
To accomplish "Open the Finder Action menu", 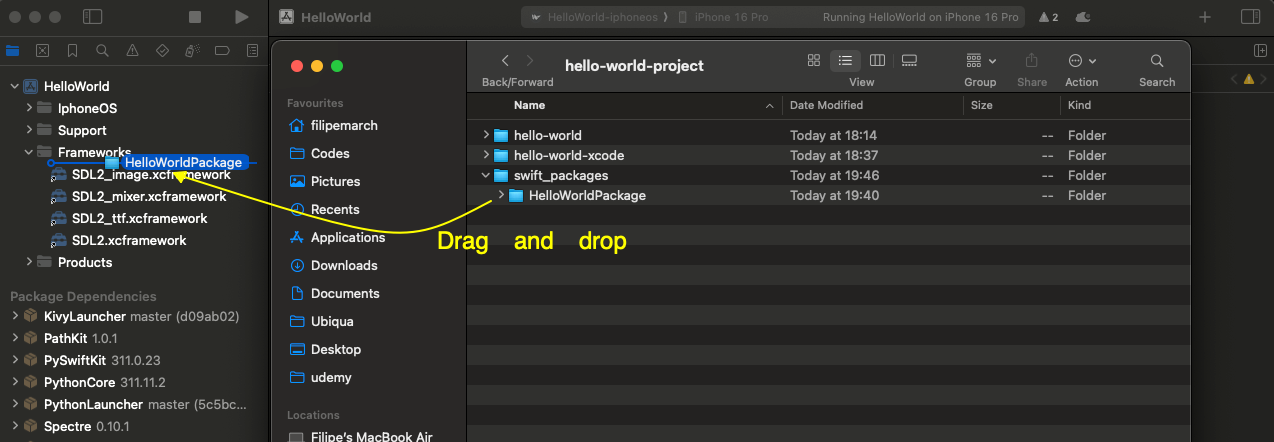I will (1082, 60).
